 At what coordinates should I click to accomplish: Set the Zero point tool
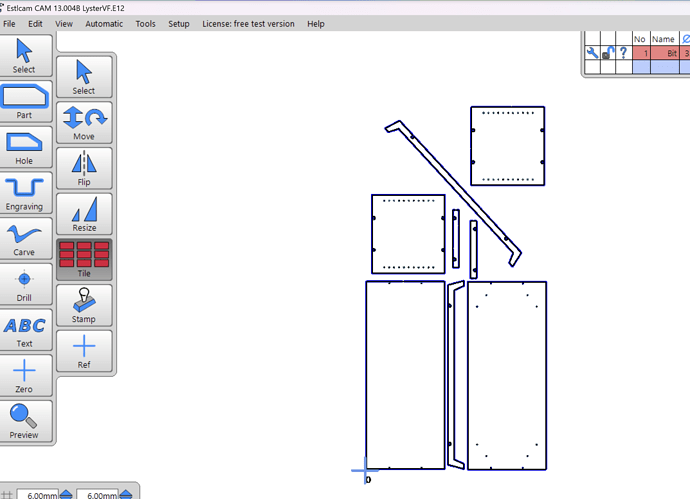click(x=24, y=376)
